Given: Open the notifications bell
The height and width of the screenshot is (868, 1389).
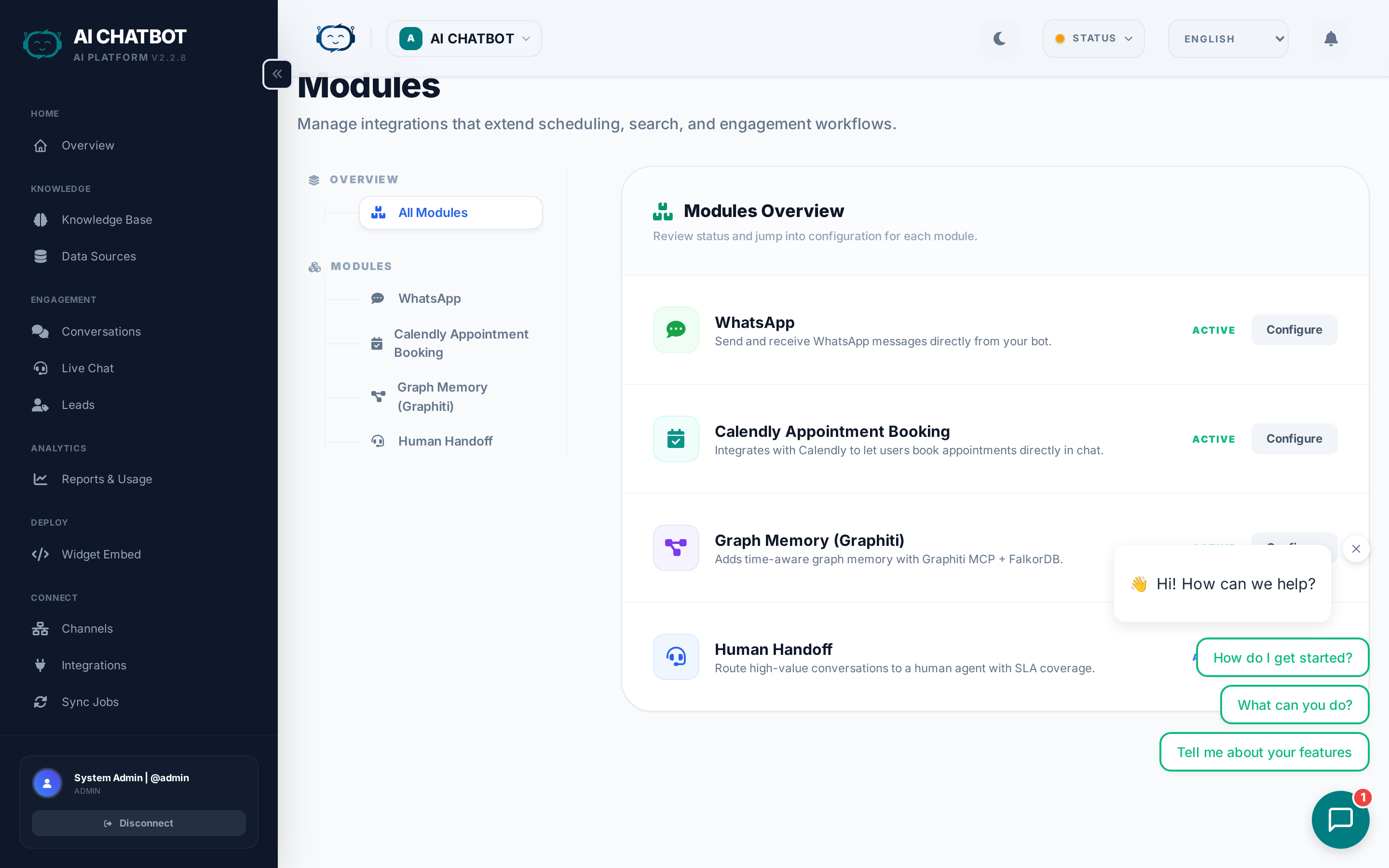Looking at the screenshot, I should (x=1331, y=39).
